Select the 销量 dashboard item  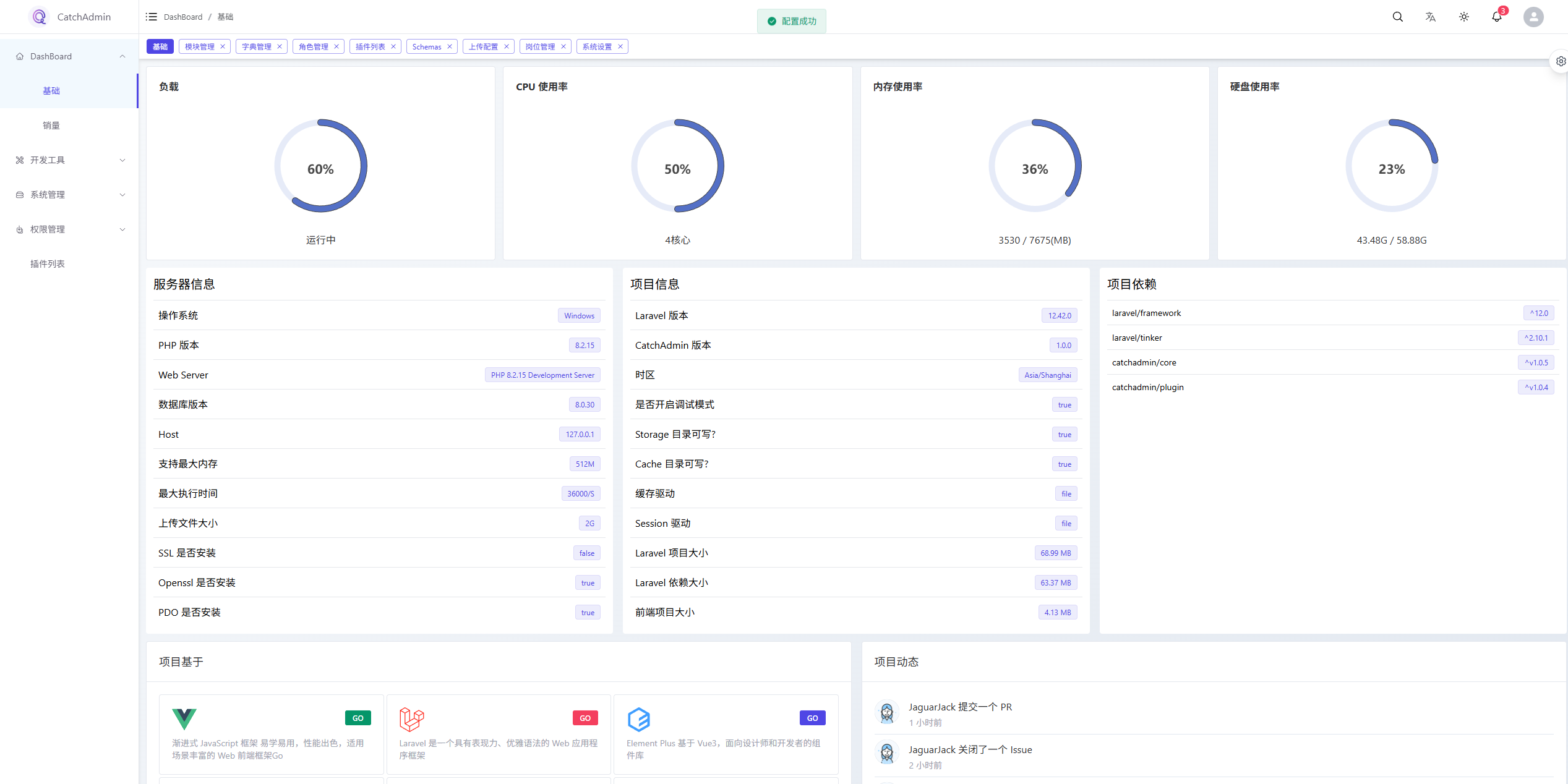pos(51,125)
